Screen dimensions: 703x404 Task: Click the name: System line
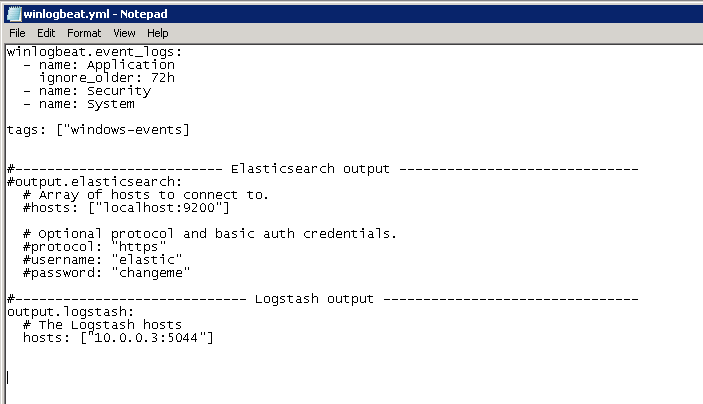coord(79,104)
